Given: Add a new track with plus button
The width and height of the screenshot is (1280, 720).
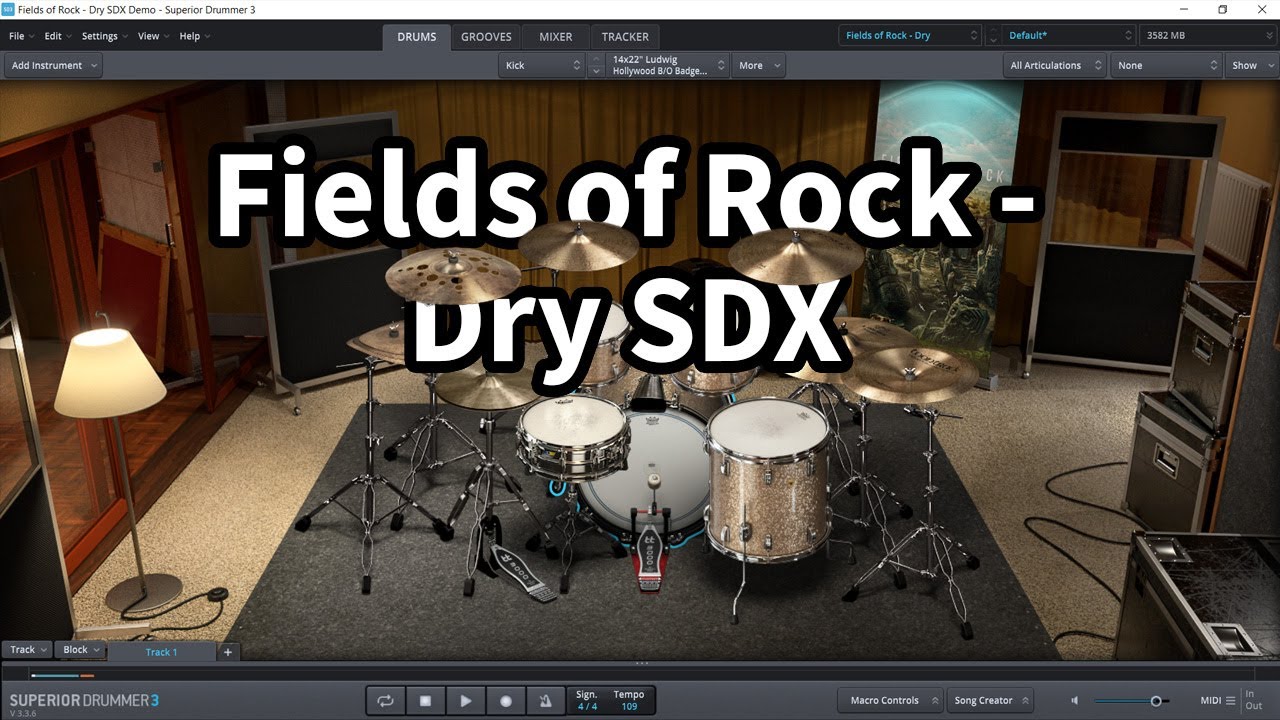Looking at the screenshot, I should tap(227, 652).
